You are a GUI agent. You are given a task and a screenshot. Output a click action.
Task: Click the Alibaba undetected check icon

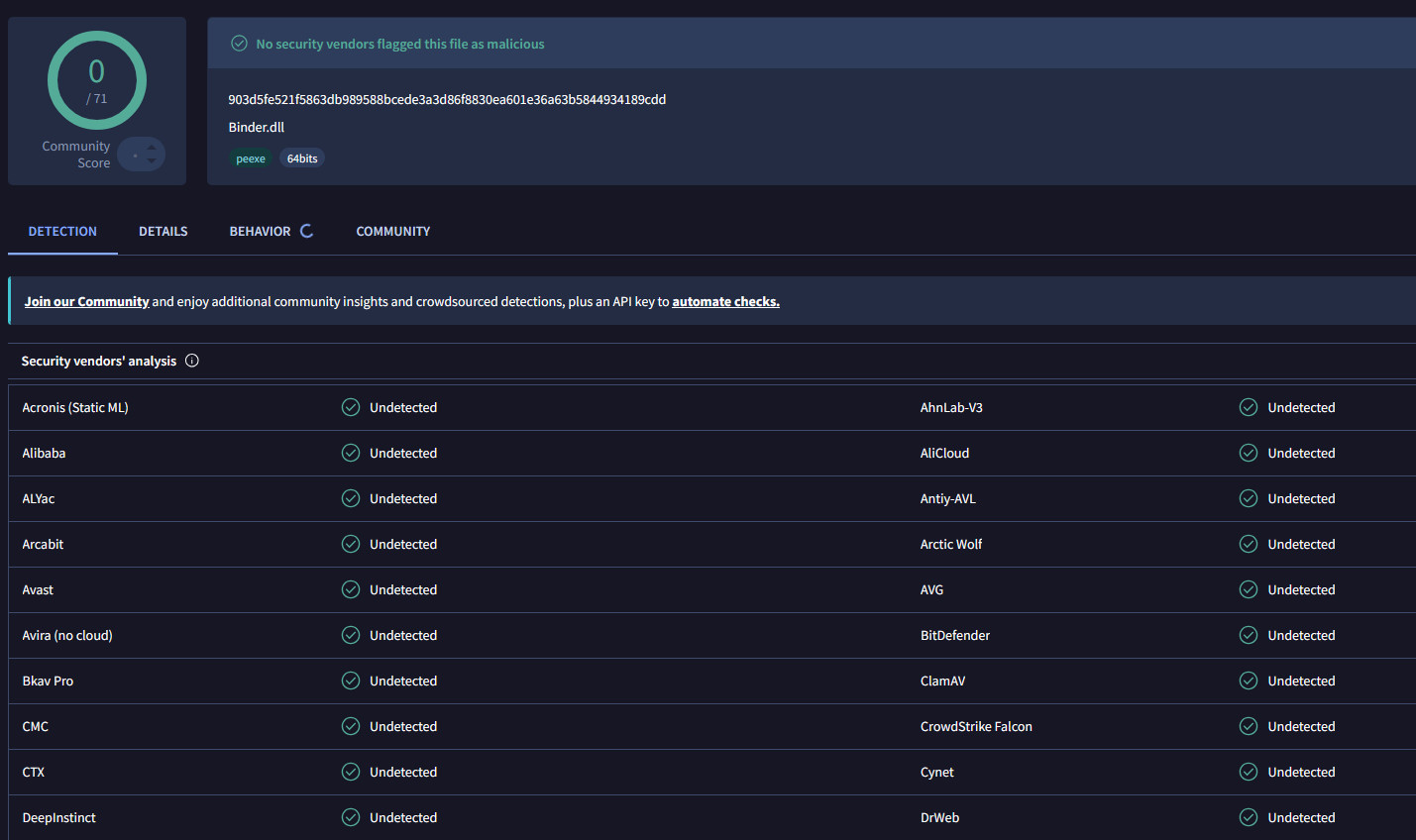[351, 453]
